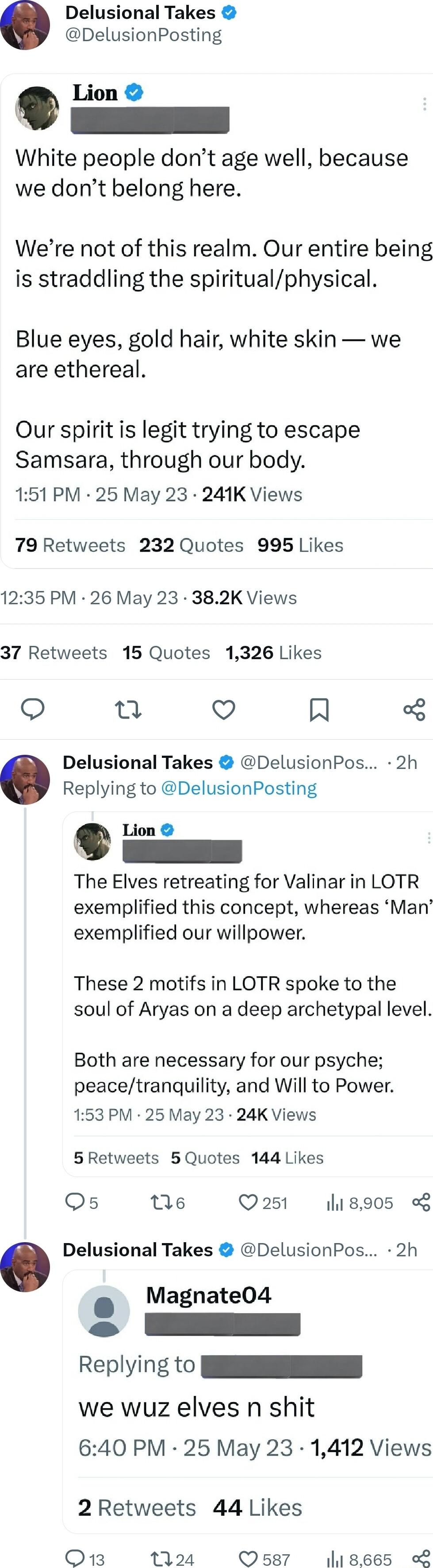
Task: Click the bookmark icon under the quote tweet
Action: pos(321,709)
